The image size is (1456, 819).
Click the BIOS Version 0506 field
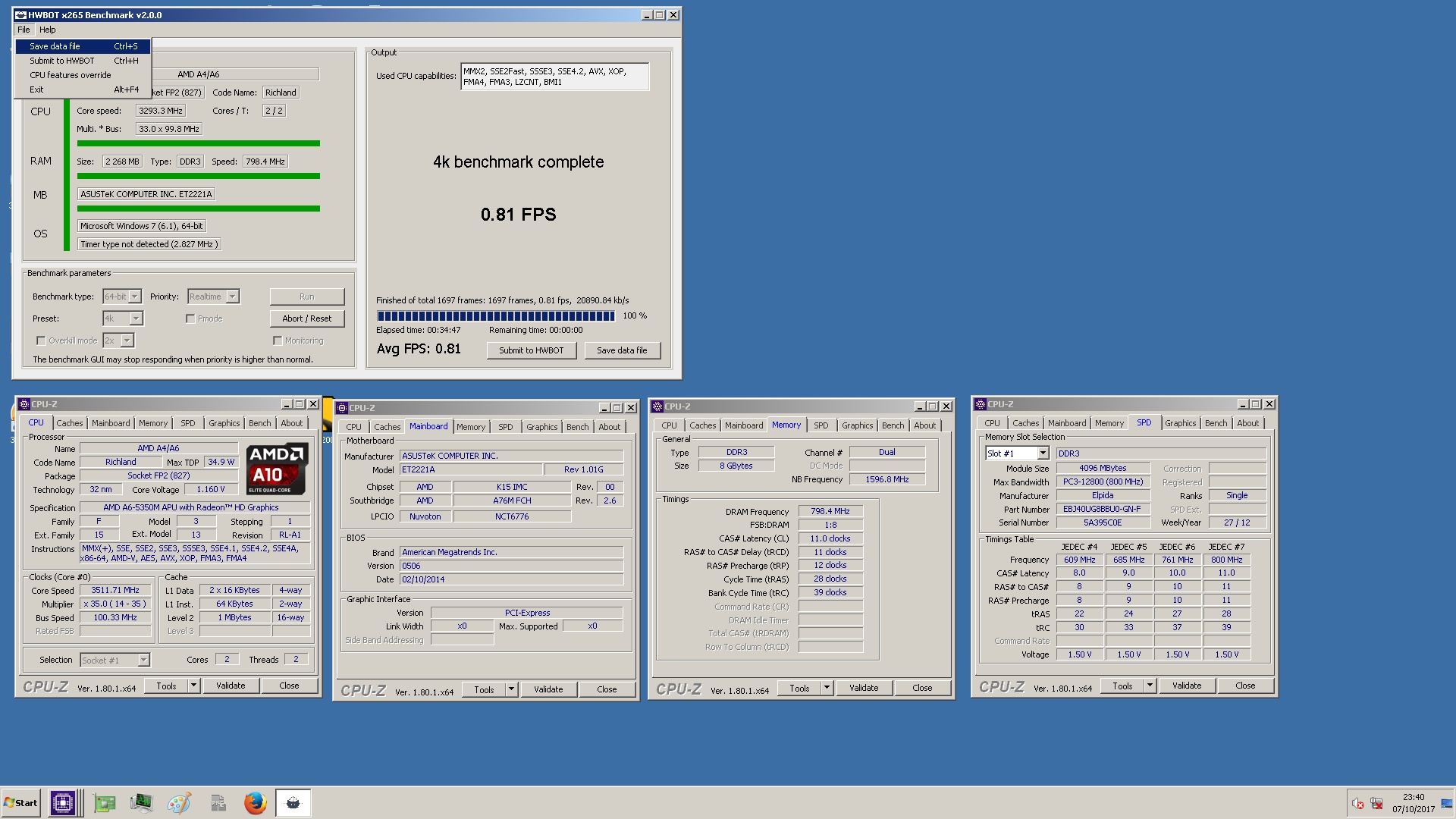(512, 566)
